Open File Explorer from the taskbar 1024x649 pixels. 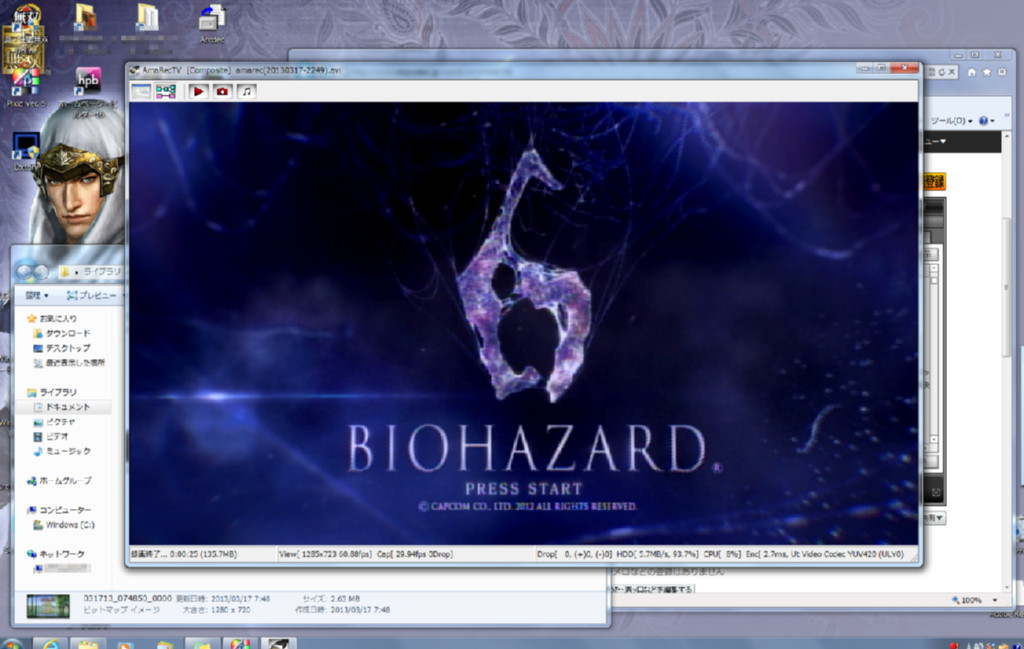[88, 643]
